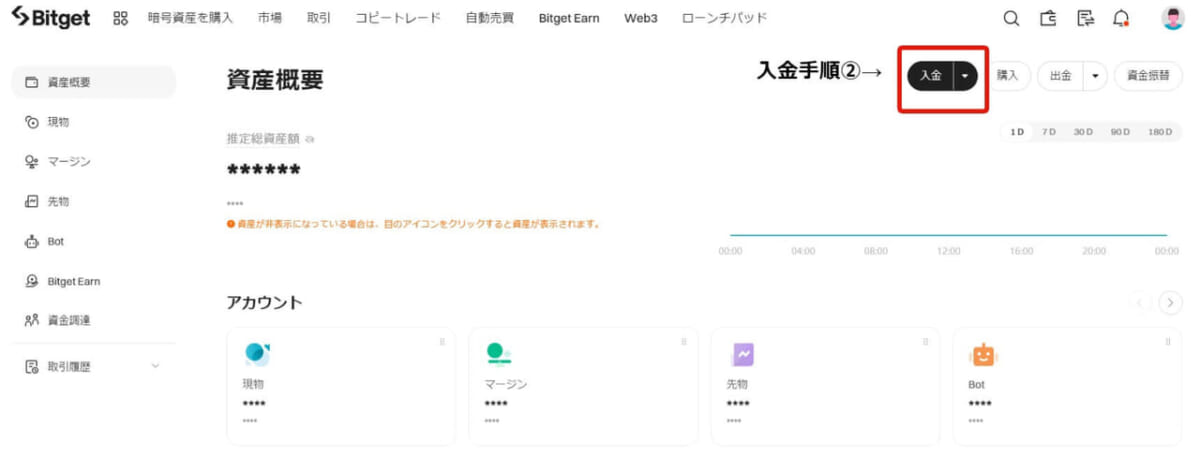Click the 入金 deposit button

(931, 76)
